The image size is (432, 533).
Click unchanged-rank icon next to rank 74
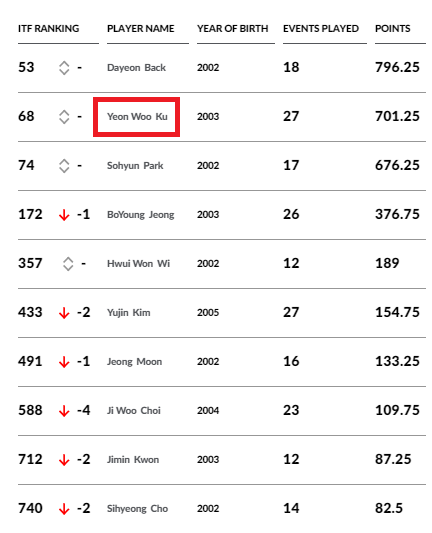click(x=64, y=166)
